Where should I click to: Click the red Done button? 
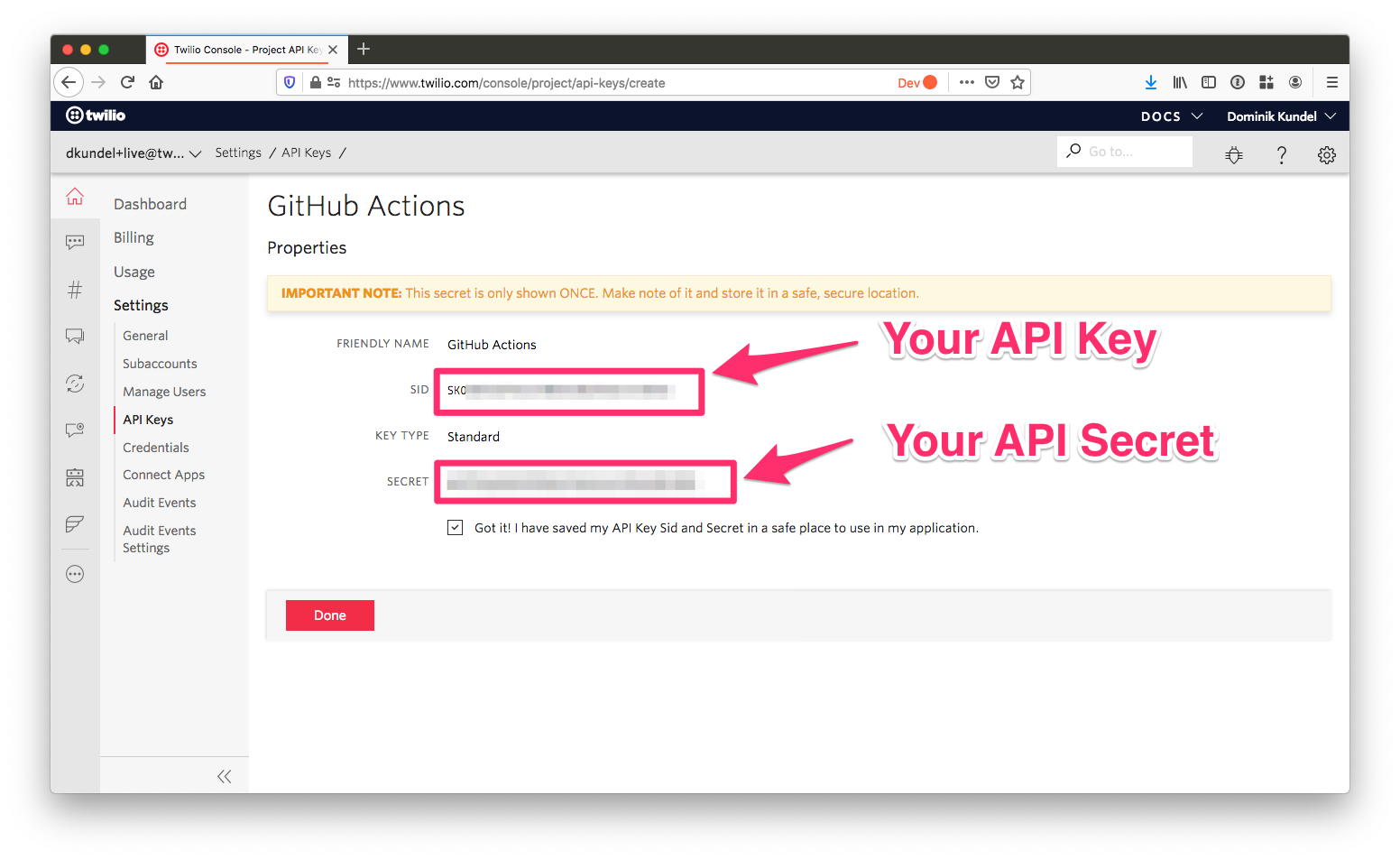click(x=330, y=615)
